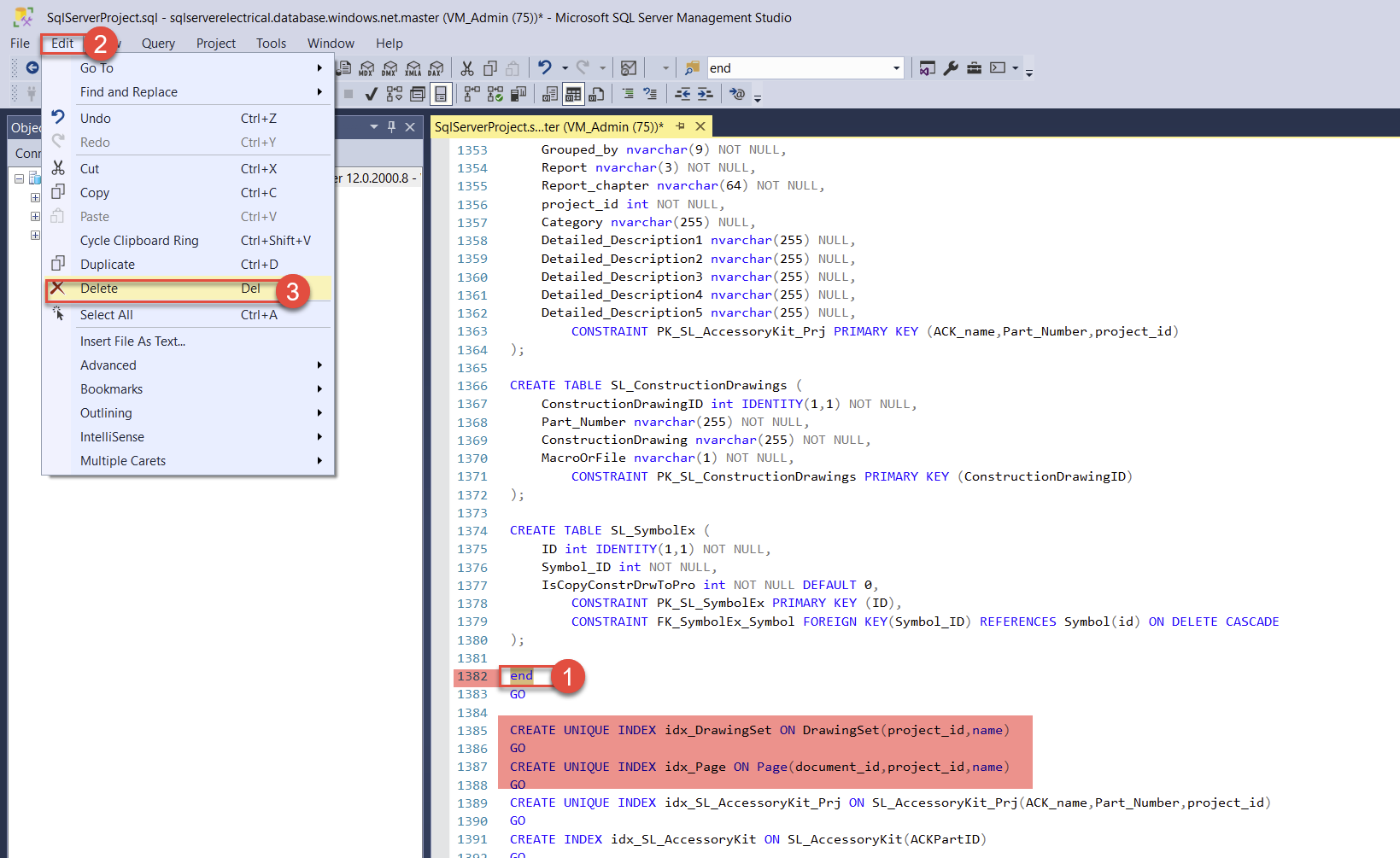This screenshot has height=858, width=1400.
Task: Open the Outlining submenu entry
Action: point(188,413)
